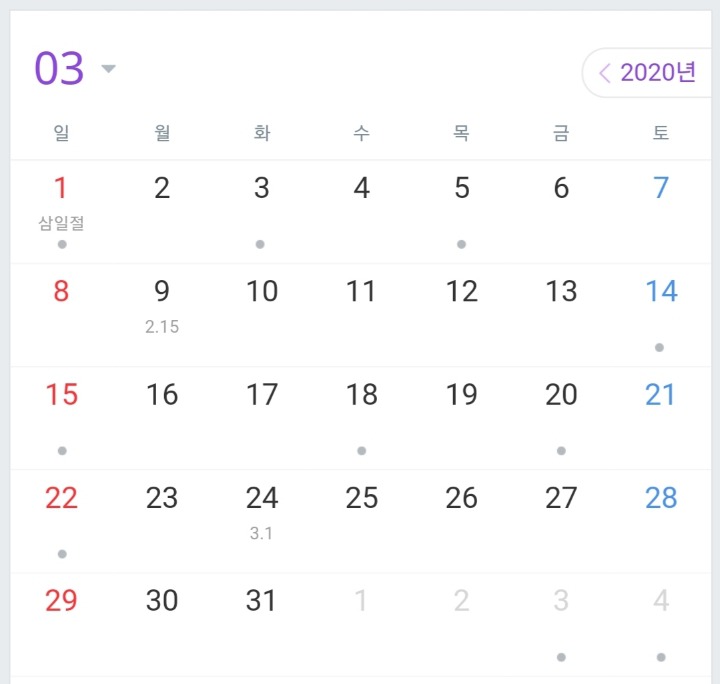The height and width of the screenshot is (684, 720).
Task: Click the event dot under March 14
Action: pyautogui.click(x=660, y=348)
